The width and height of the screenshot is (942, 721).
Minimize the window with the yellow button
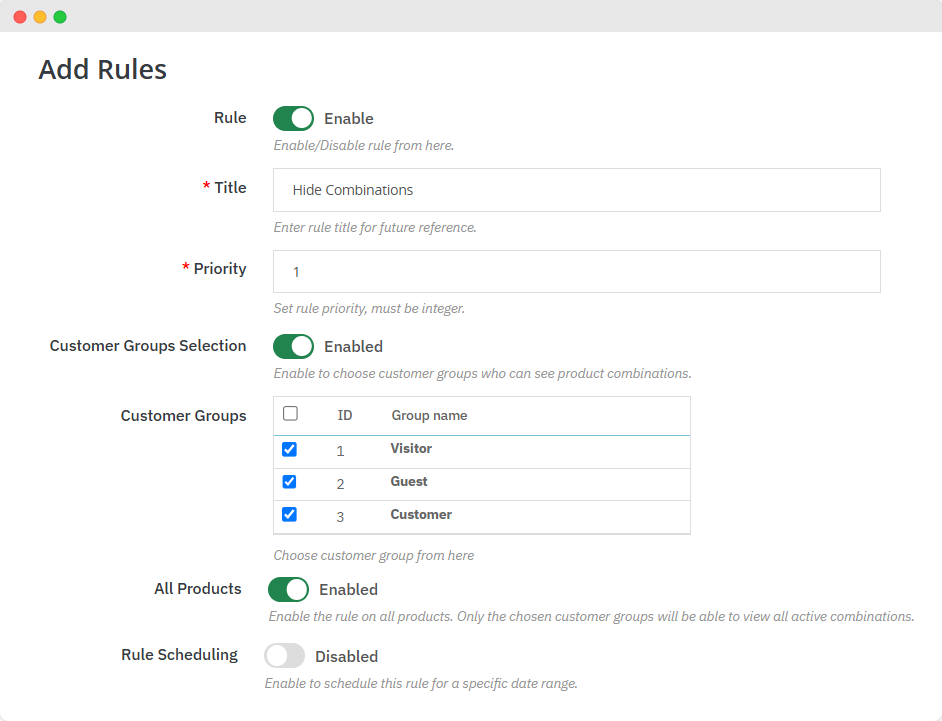click(x=40, y=17)
